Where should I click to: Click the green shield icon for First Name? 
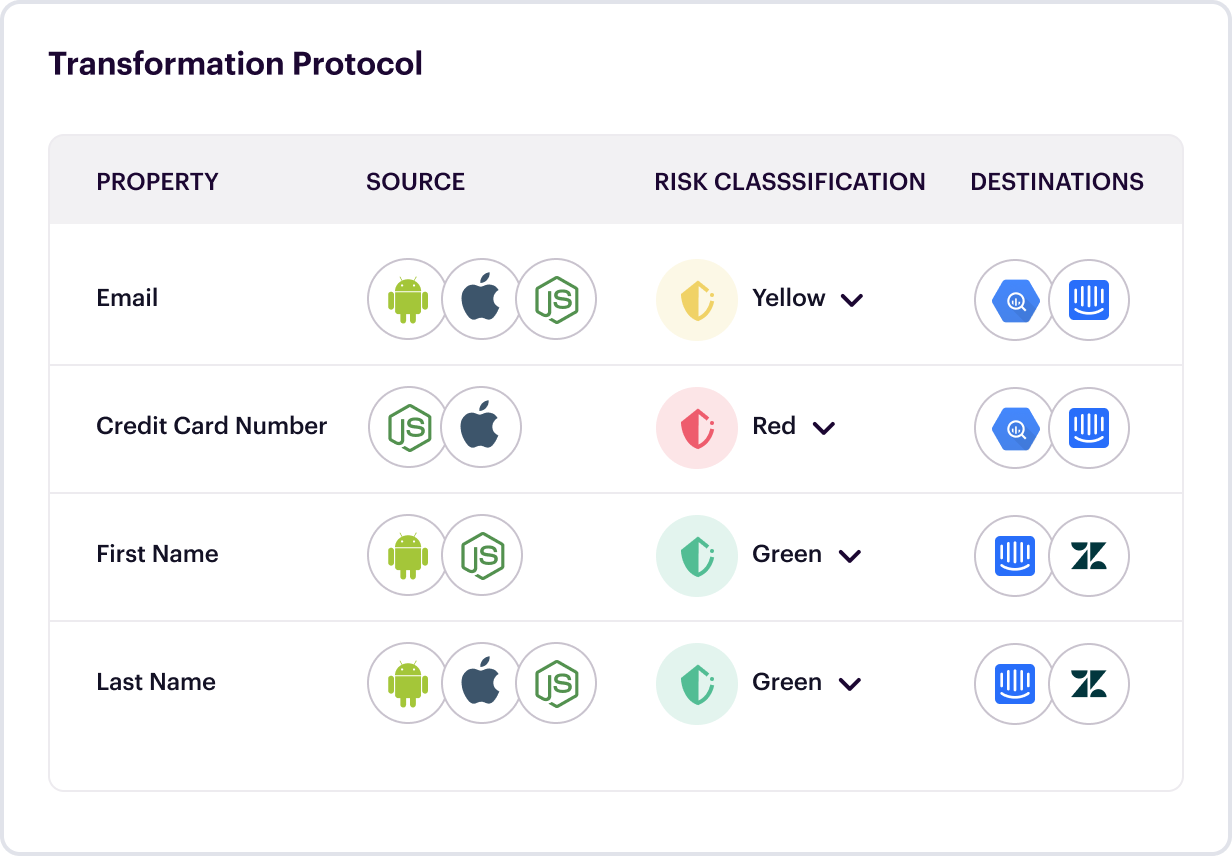(697, 555)
